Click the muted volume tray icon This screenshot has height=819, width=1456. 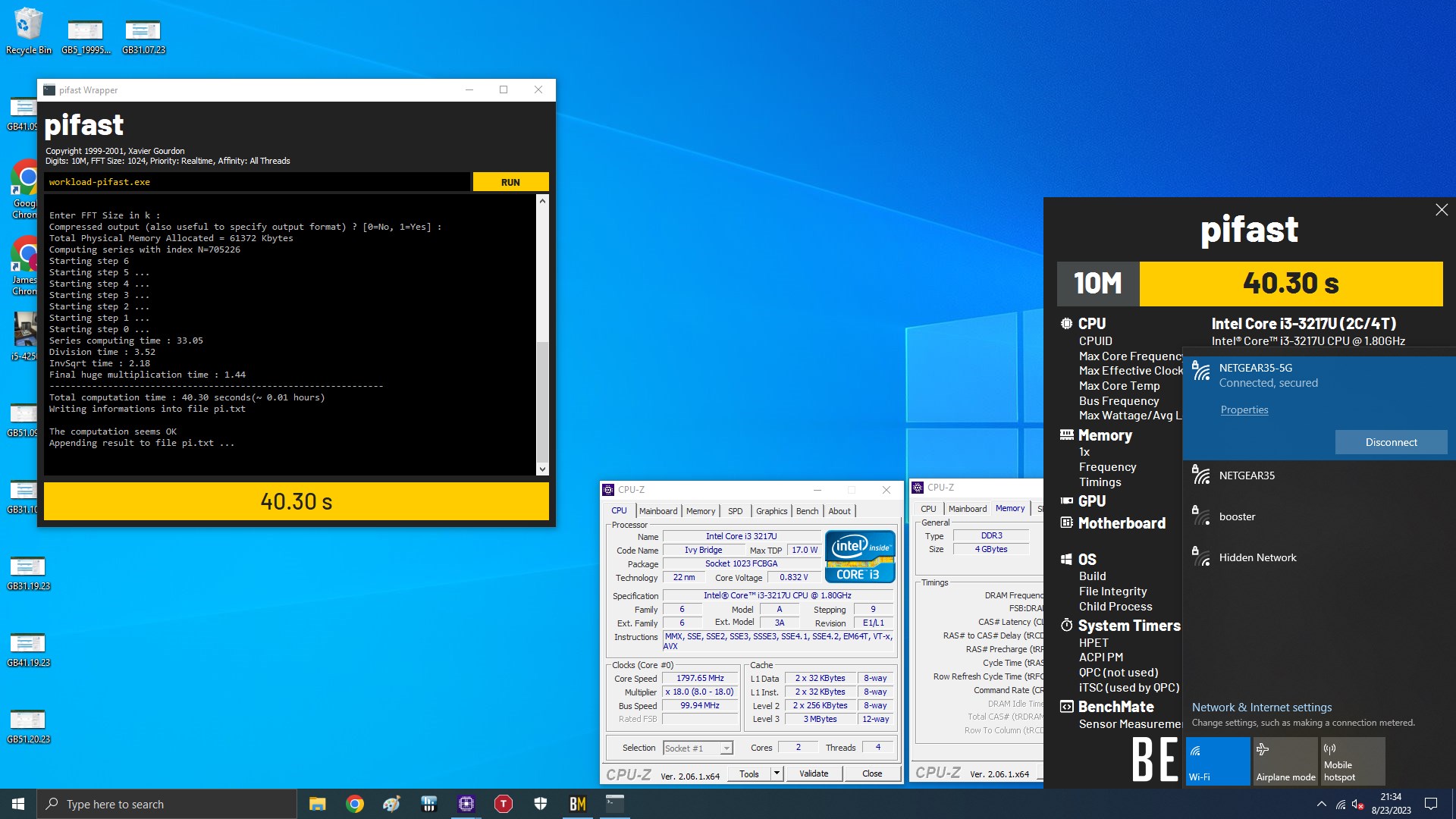pyautogui.click(x=1358, y=804)
